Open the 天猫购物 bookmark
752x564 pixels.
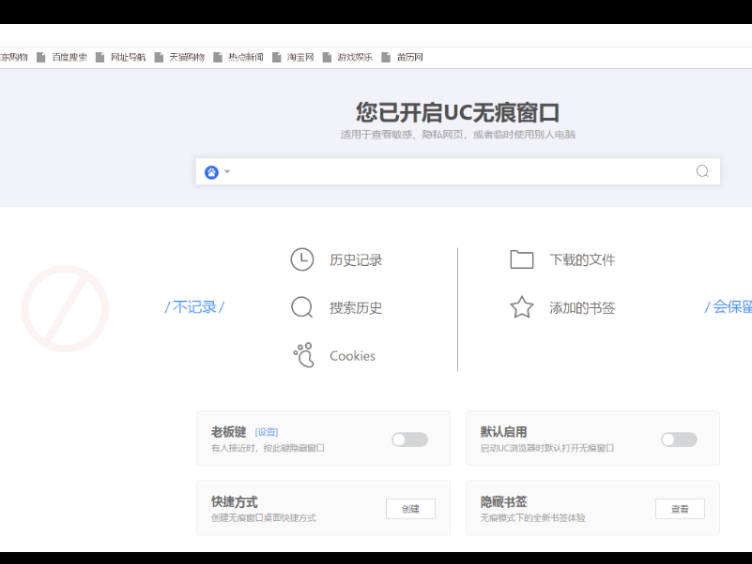click(180, 58)
